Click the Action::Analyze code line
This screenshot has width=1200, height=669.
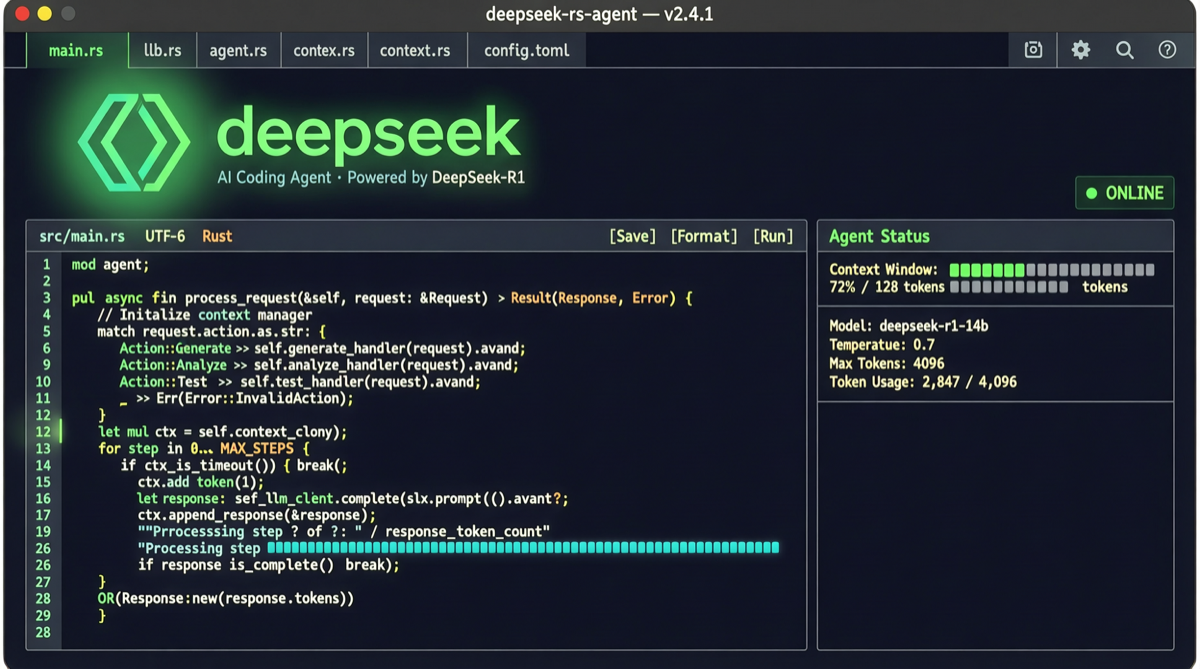coord(319,365)
